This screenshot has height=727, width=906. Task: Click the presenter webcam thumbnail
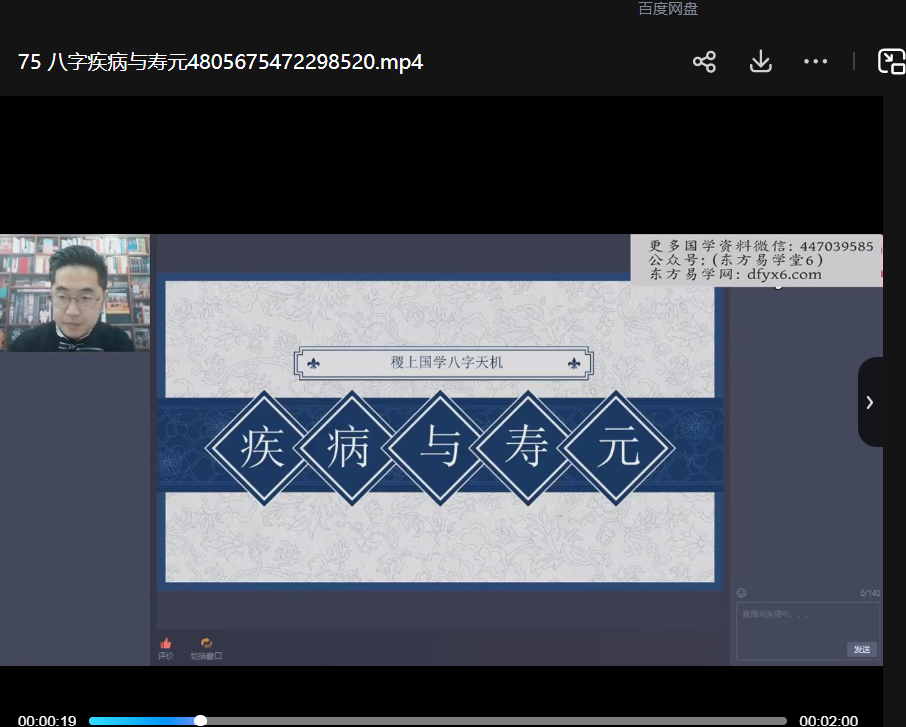coord(75,292)
